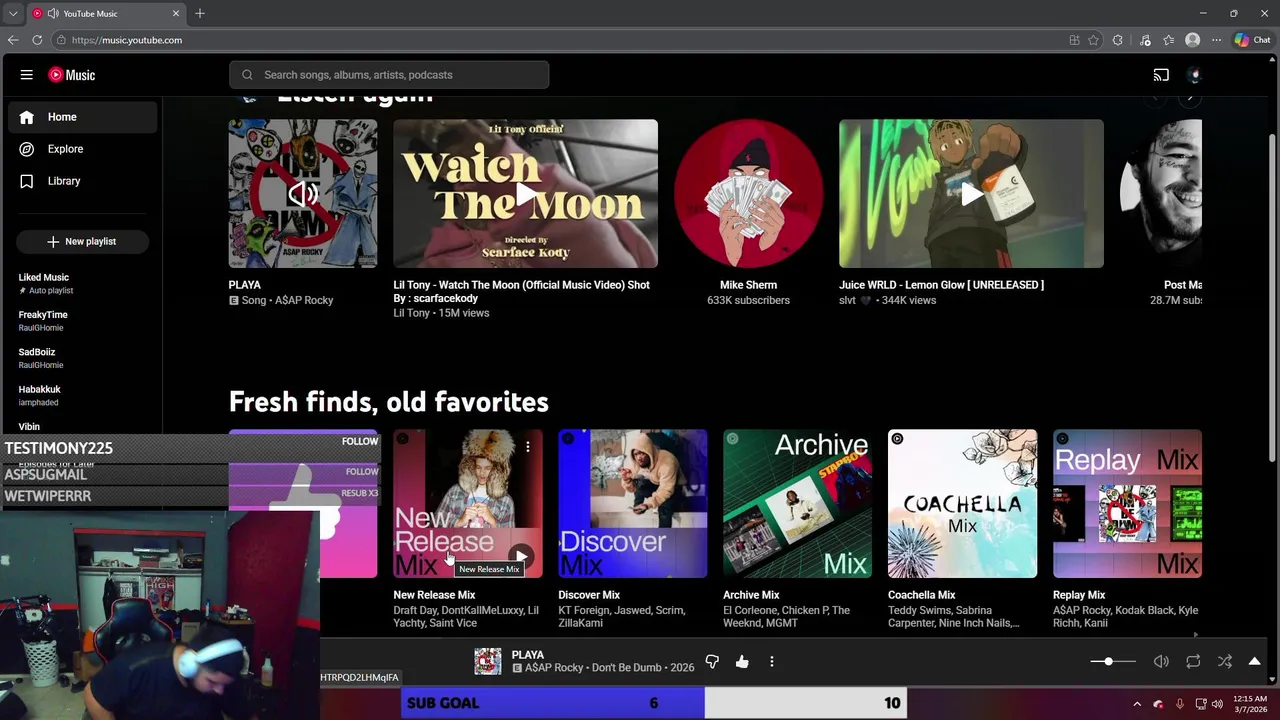Select the YouTube Music browser tab
The width and height of the screenshot is (1280, 720).
(106, 14)
